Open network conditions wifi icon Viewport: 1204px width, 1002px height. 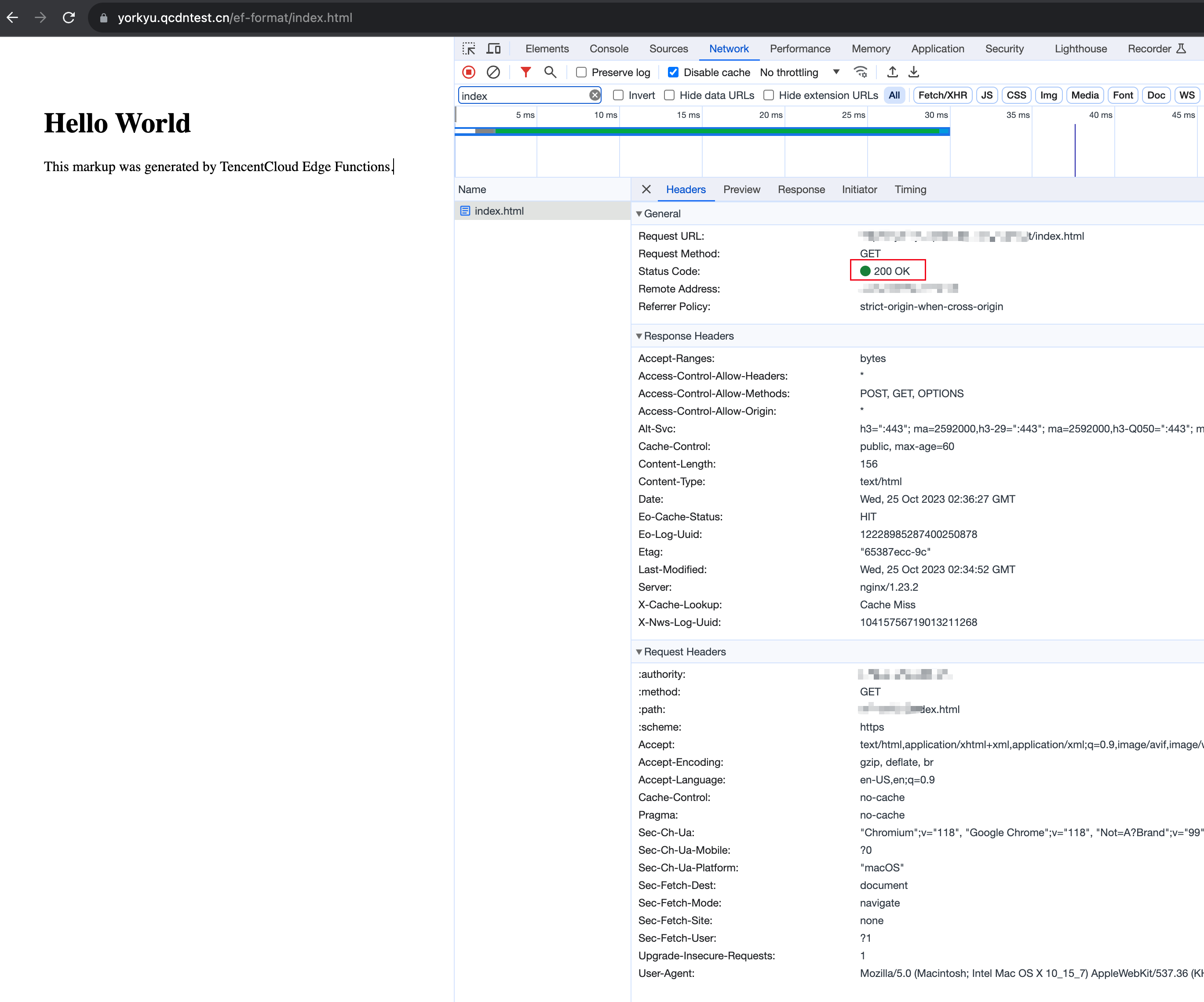click(861, 72)
